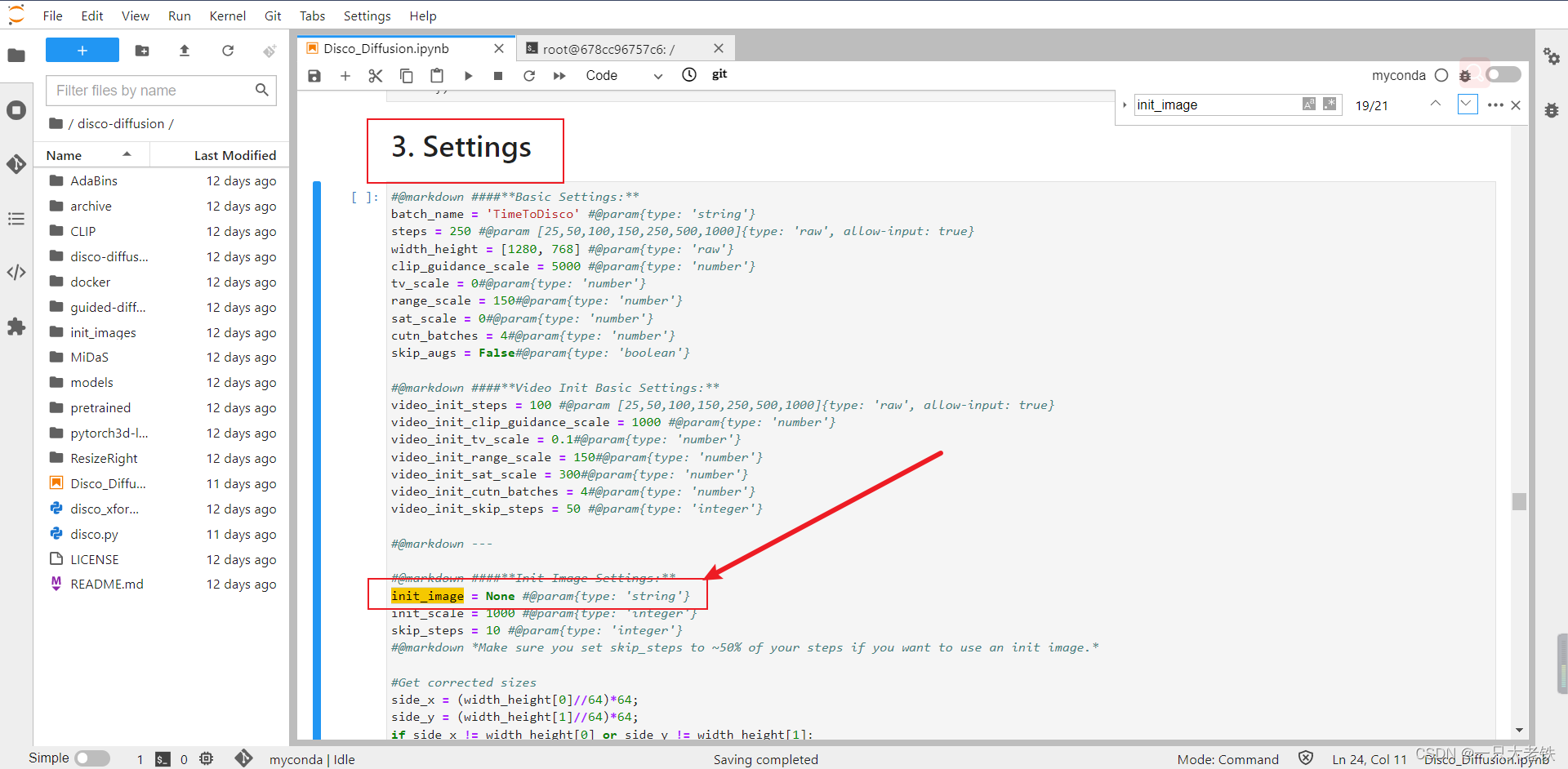
Task: Open the Run menu
Action: 180,16
